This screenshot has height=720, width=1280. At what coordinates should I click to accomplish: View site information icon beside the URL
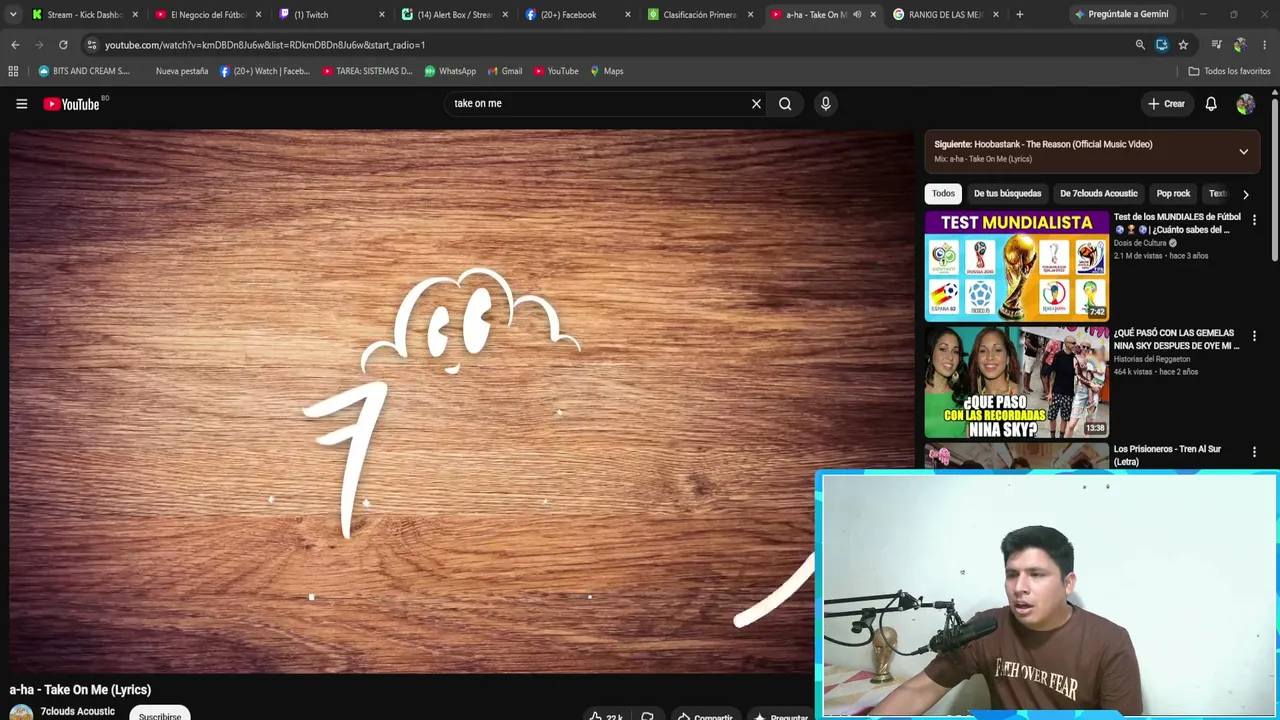pyautogui.click(x=92, y=45)
